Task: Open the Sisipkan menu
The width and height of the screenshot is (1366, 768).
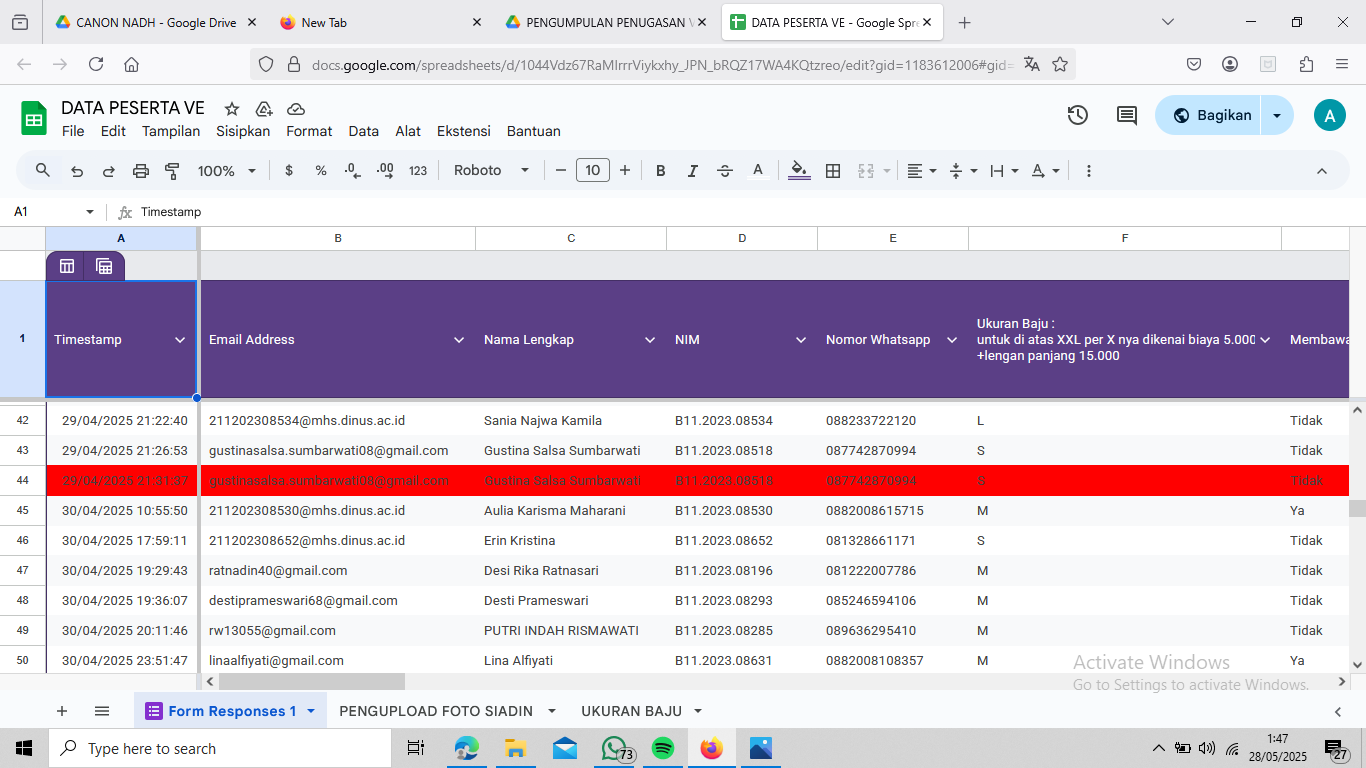Action: click(243, 131)
